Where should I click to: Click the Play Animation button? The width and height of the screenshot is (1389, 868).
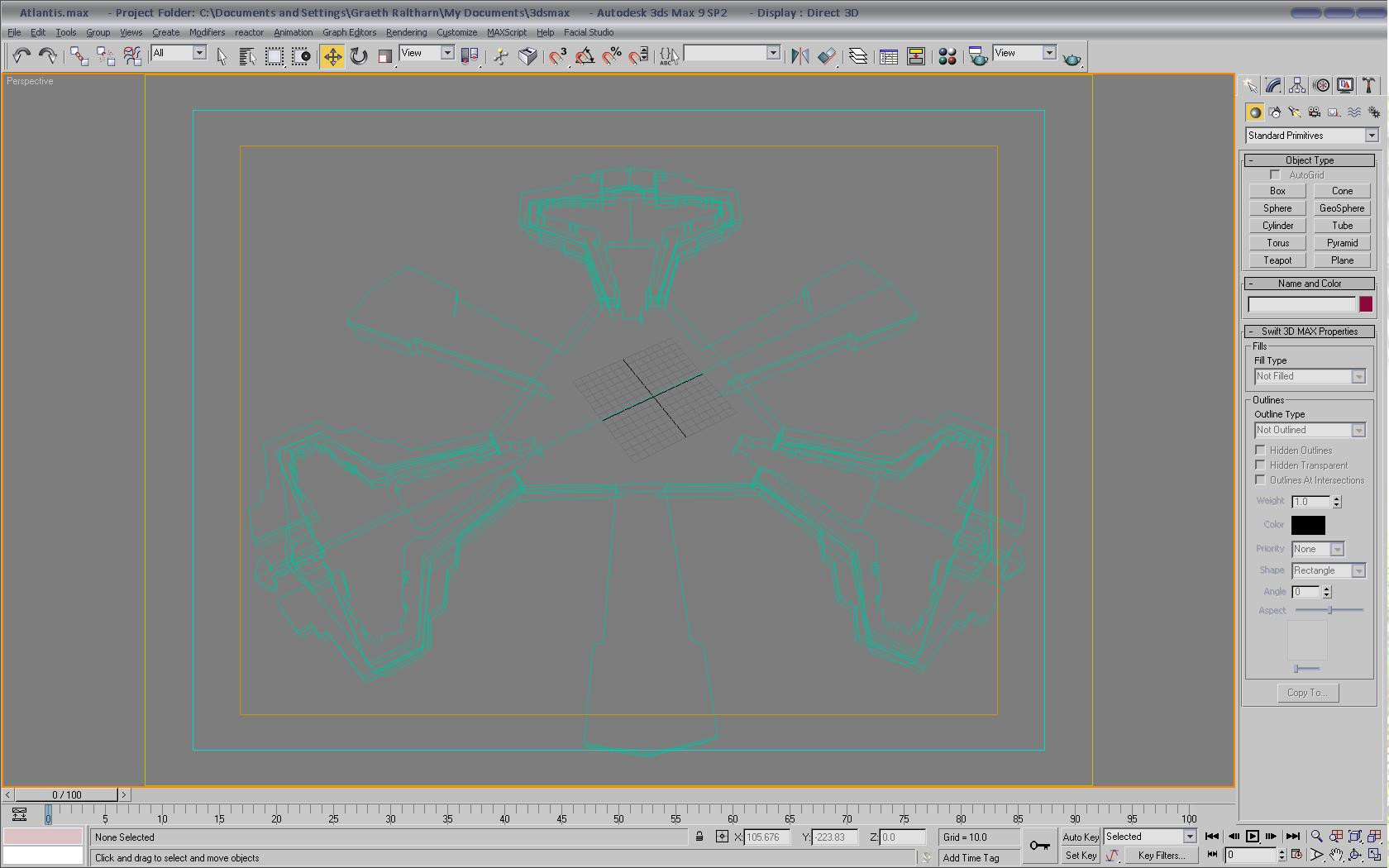[x=1252, y=837]
